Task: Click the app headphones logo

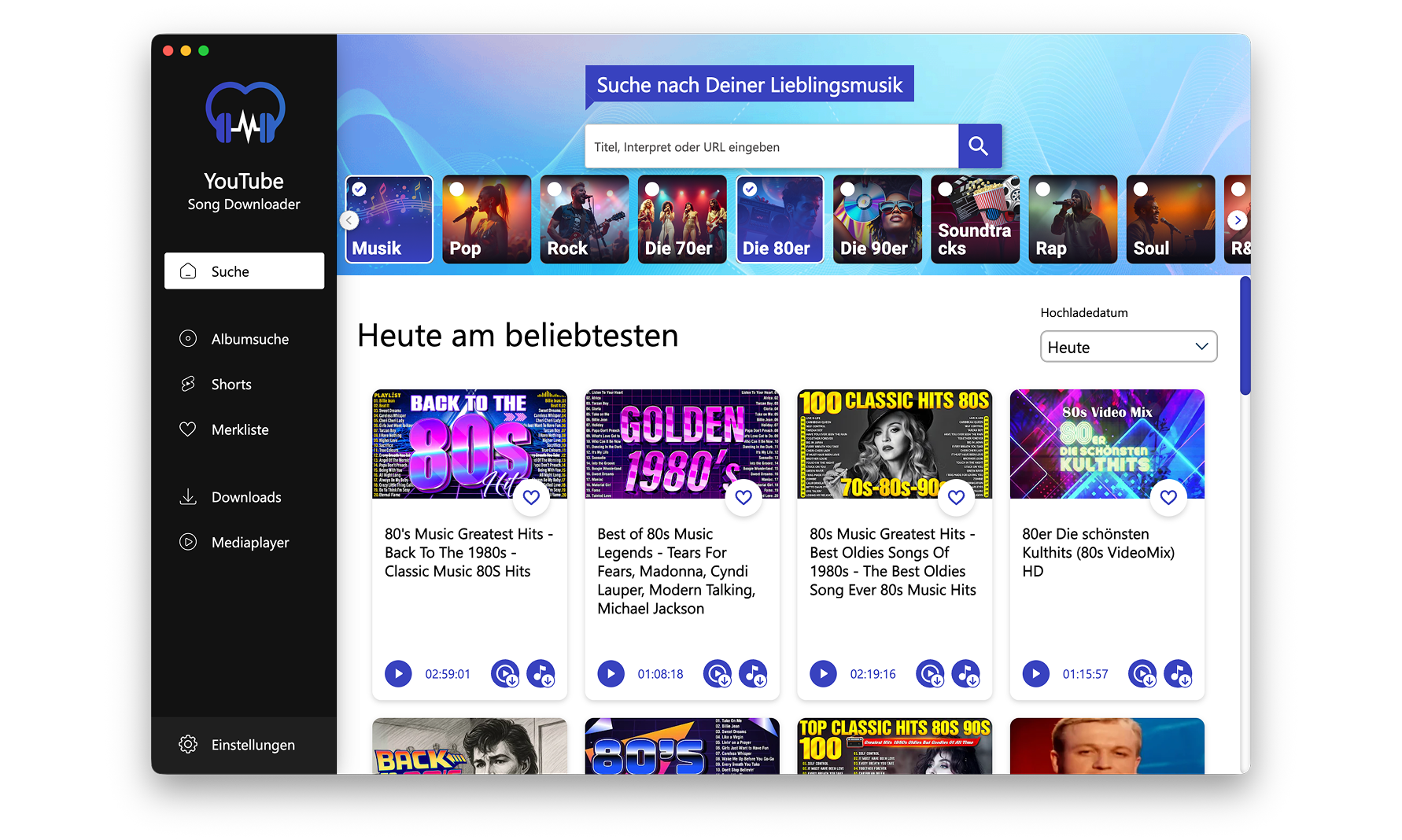Action: tap(245, 113)
